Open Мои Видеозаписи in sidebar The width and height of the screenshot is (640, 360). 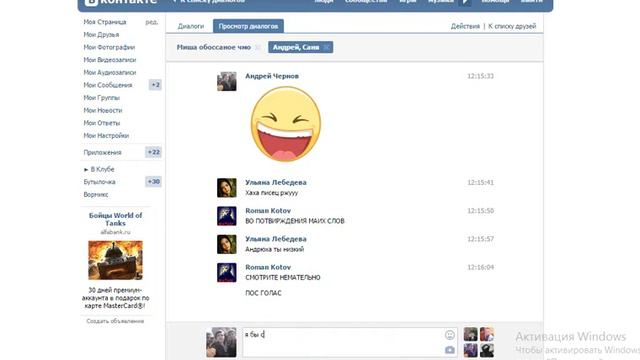coord(110,60)
